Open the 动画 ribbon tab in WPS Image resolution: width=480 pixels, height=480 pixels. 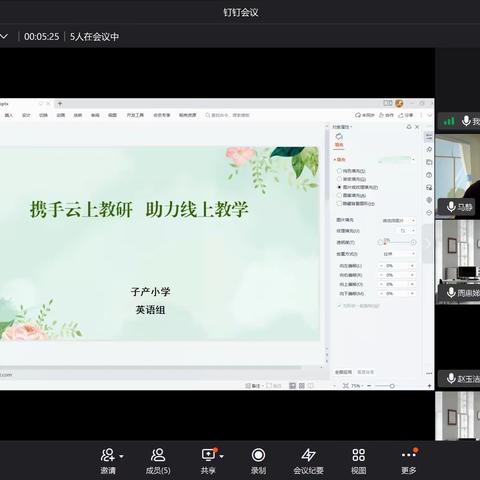61,115
